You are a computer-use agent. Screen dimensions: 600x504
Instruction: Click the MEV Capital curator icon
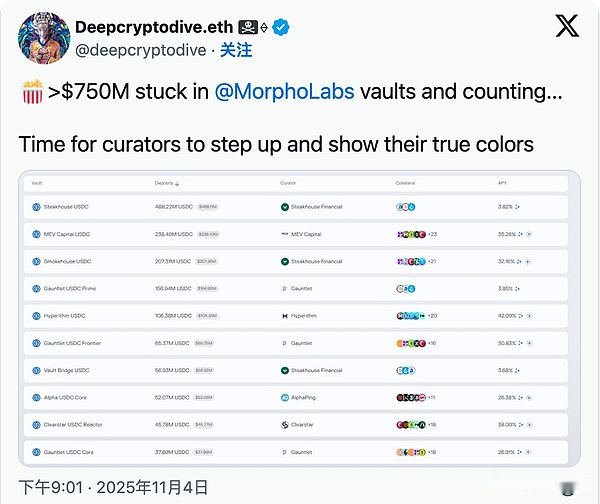pyautogui.click(x=284, y=235)
